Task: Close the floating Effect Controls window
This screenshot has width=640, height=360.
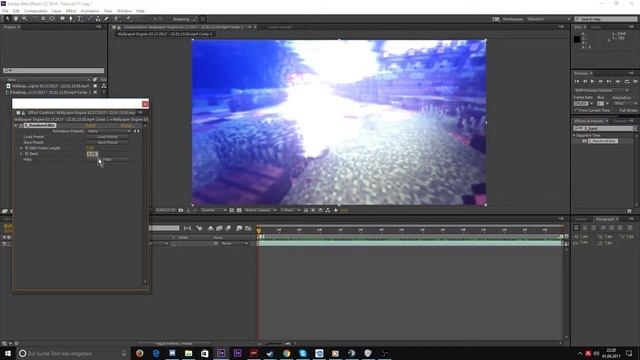Action: pos(145,104)
